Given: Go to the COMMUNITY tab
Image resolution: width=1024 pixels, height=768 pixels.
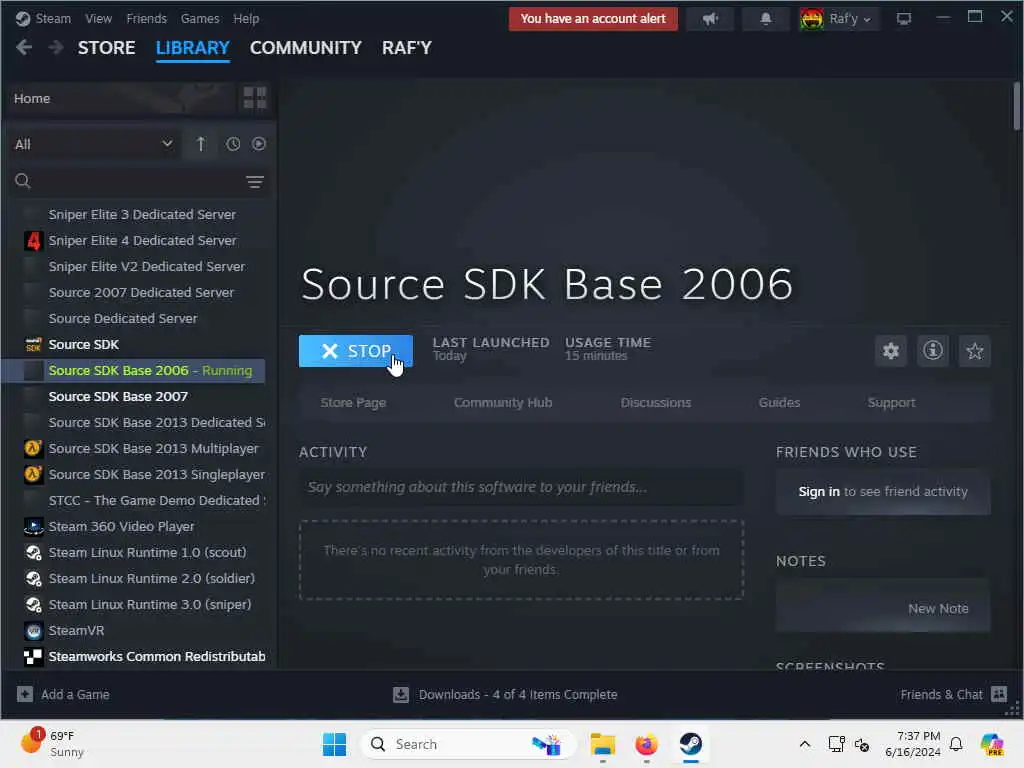Looking at the screenshot, I should (x=306, y=48).
